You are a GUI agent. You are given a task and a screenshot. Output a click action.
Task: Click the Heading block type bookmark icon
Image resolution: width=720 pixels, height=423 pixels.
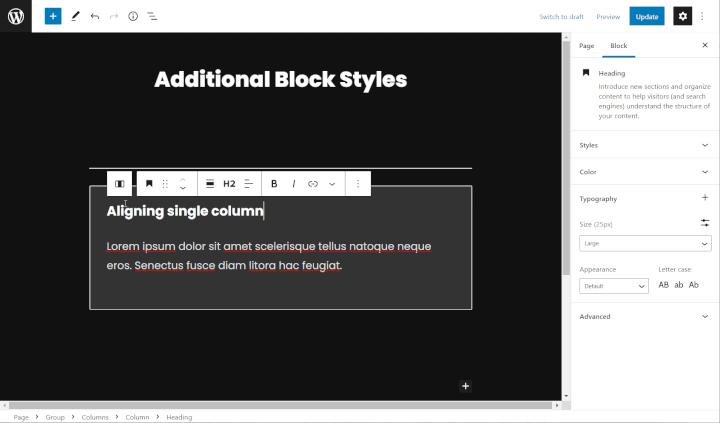(149, 184)
